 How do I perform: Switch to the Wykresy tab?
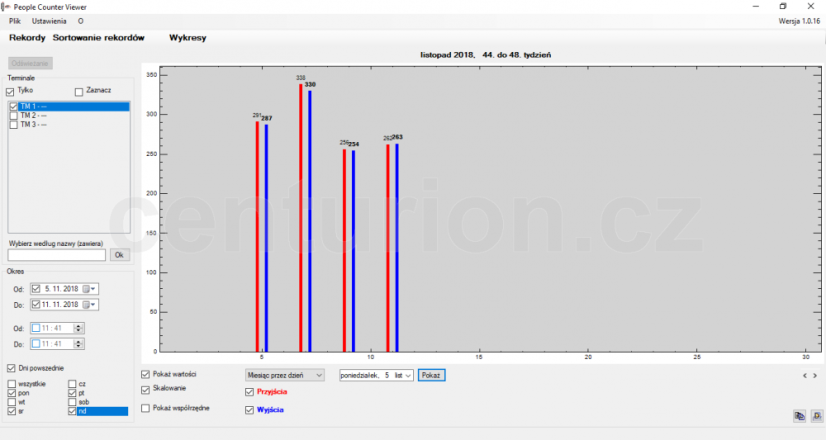pos(188,38)
